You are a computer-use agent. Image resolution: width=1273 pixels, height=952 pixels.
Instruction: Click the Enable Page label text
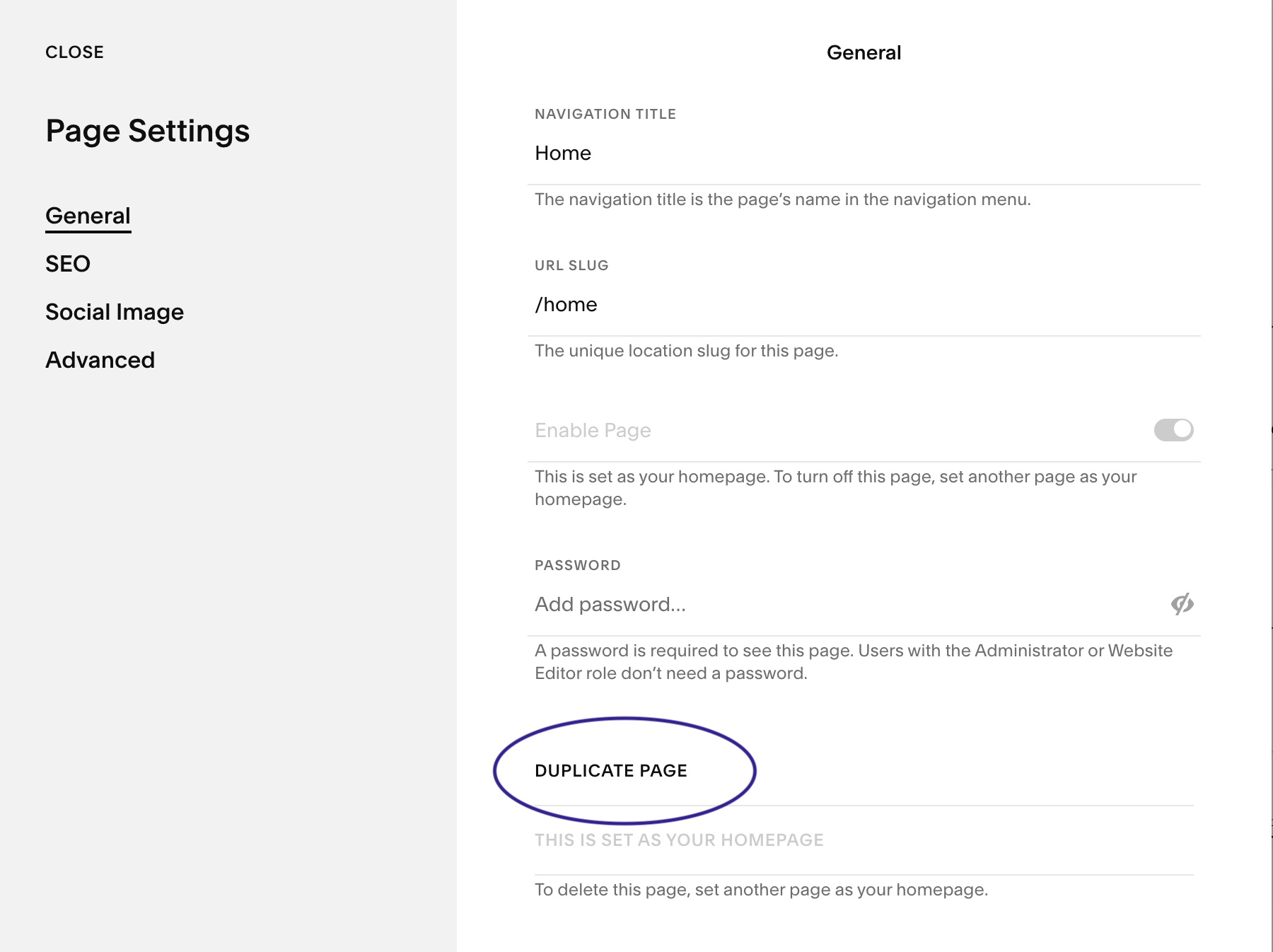click(x=593, y=430)
